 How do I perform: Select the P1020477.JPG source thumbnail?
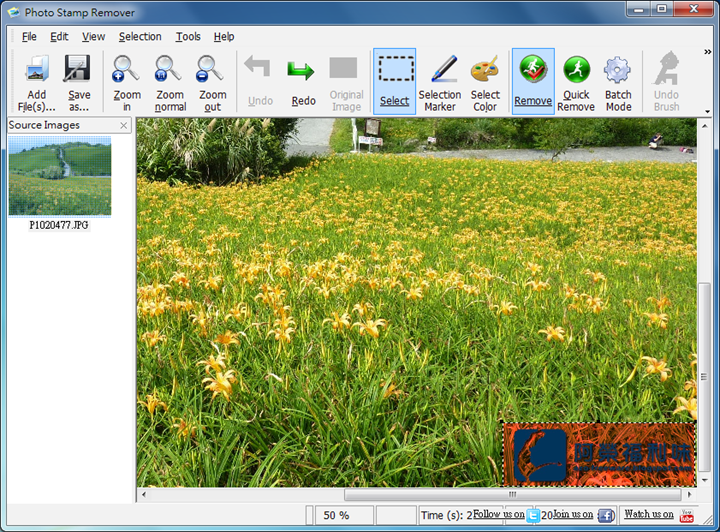(x=60, y=177)
